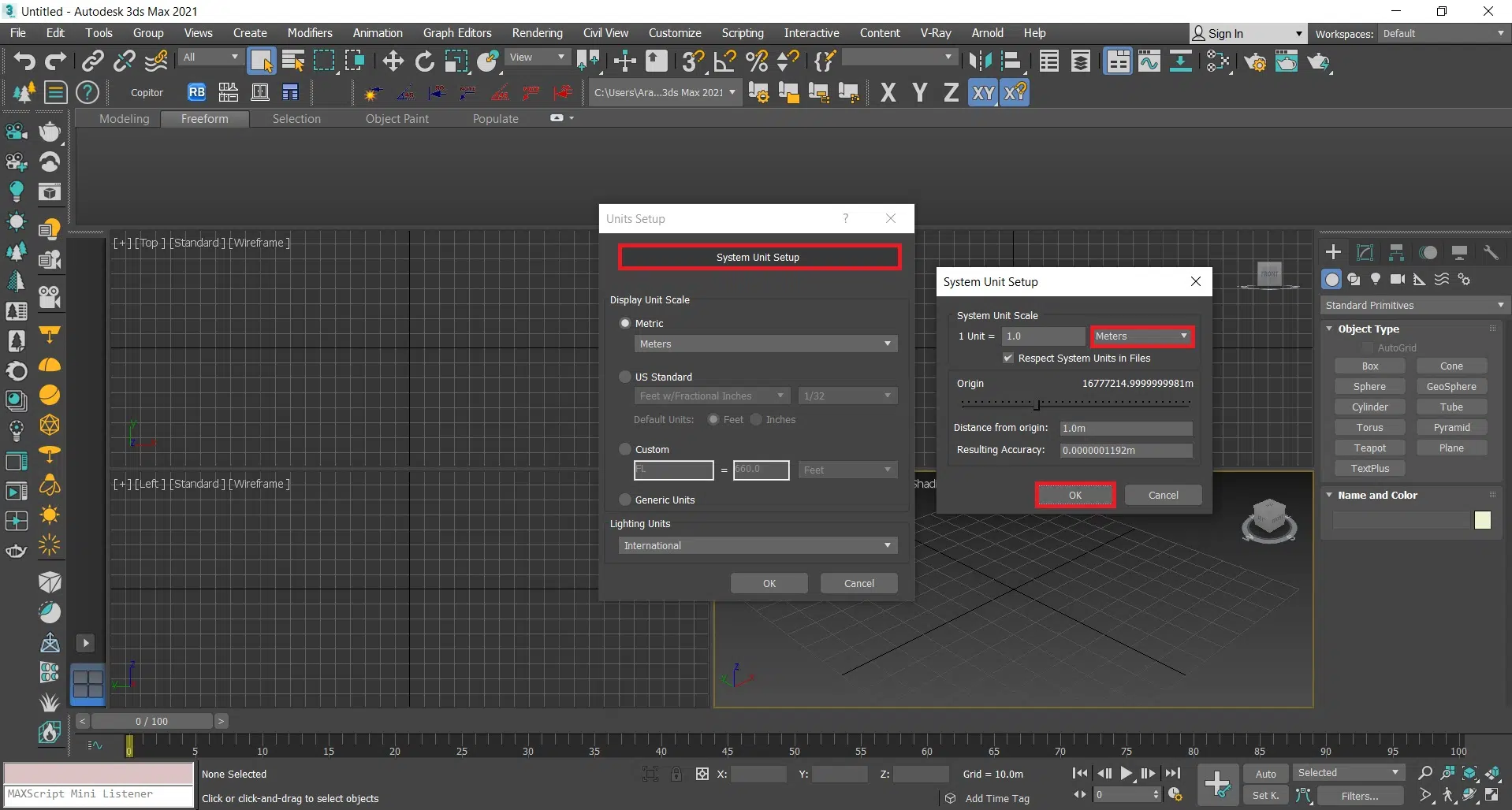Screen dimensions: 1512x810
Task: Click the System Unit Setup button
Action: tap(758, 258)
